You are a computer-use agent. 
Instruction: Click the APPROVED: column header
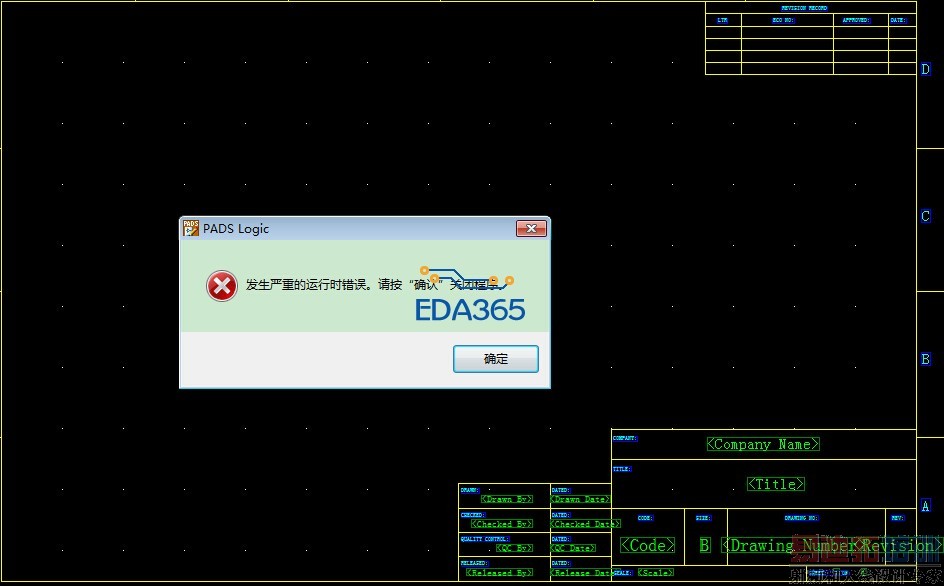coord(856,20)
